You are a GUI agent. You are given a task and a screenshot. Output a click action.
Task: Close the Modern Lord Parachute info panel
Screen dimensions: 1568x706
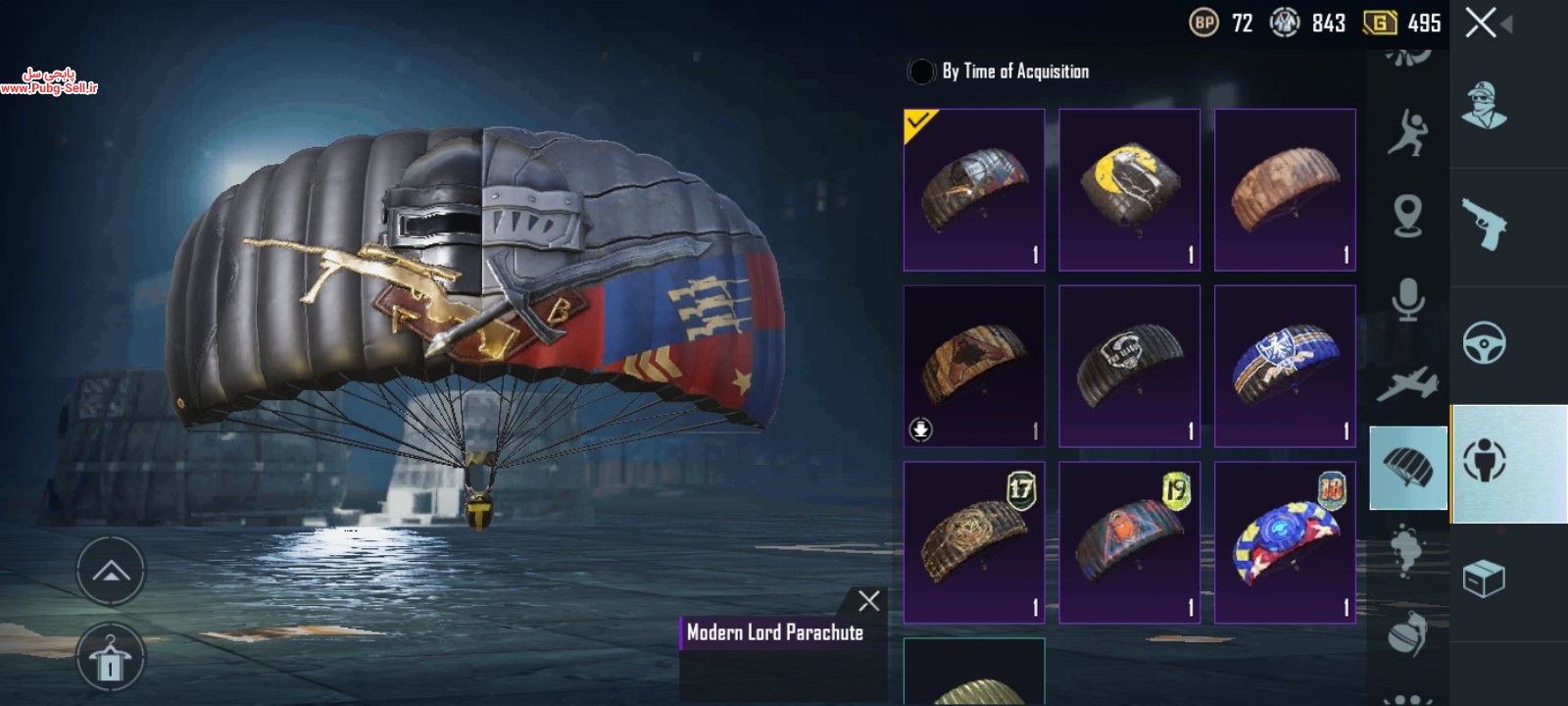[x=868, y=601]
